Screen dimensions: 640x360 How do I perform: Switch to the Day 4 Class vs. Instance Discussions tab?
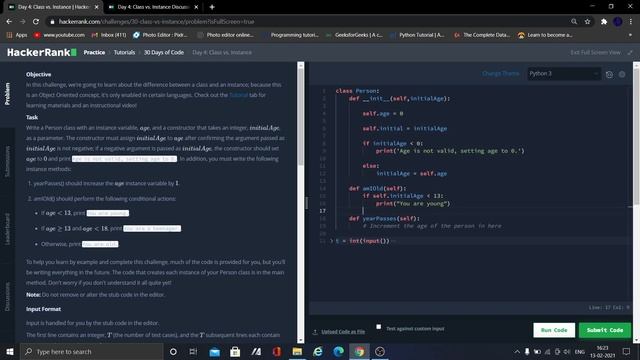pyautogui.click(x=153, y=7)
